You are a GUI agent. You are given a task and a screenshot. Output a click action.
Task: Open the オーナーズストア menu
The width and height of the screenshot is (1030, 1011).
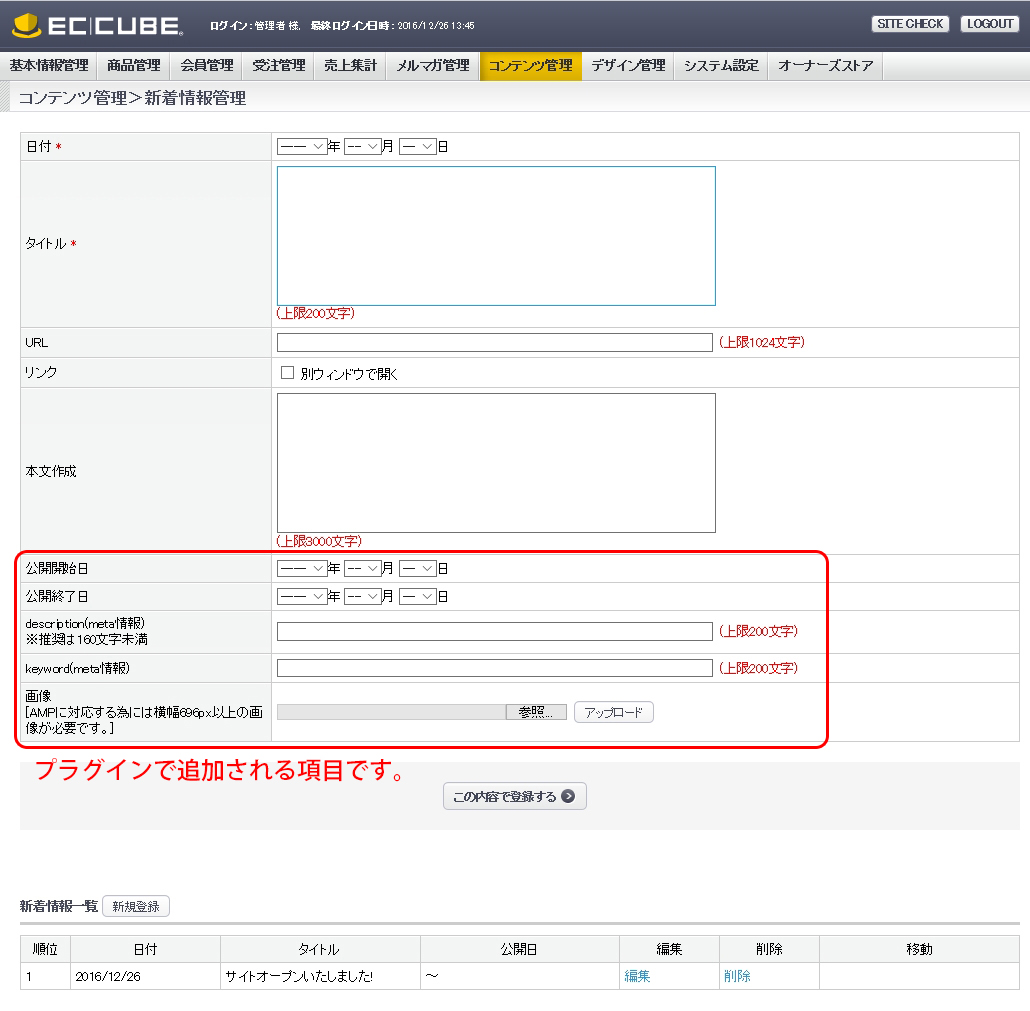826,66
